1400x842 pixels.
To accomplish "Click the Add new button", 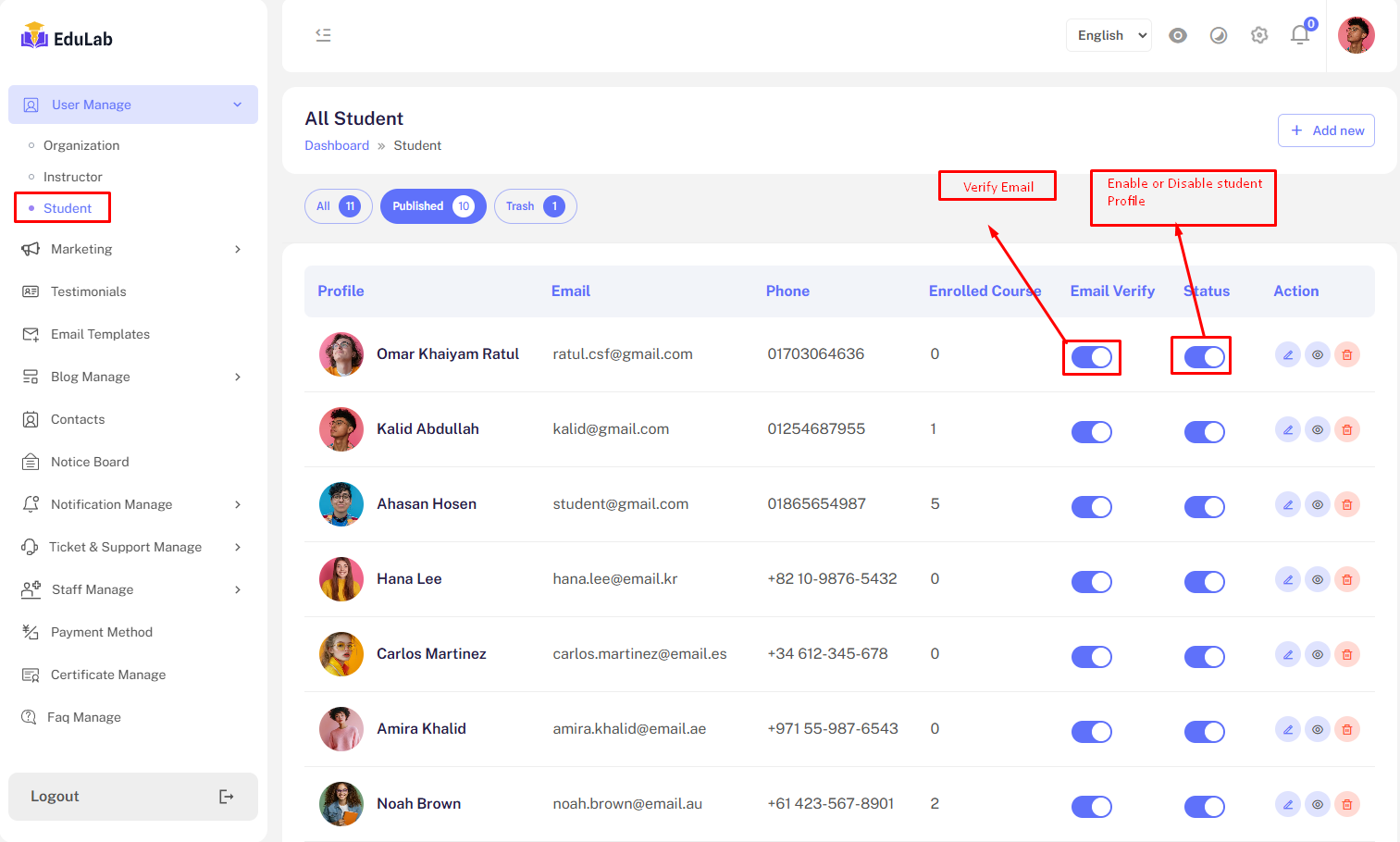I will pyautogui.click(x=1326, y=130).
